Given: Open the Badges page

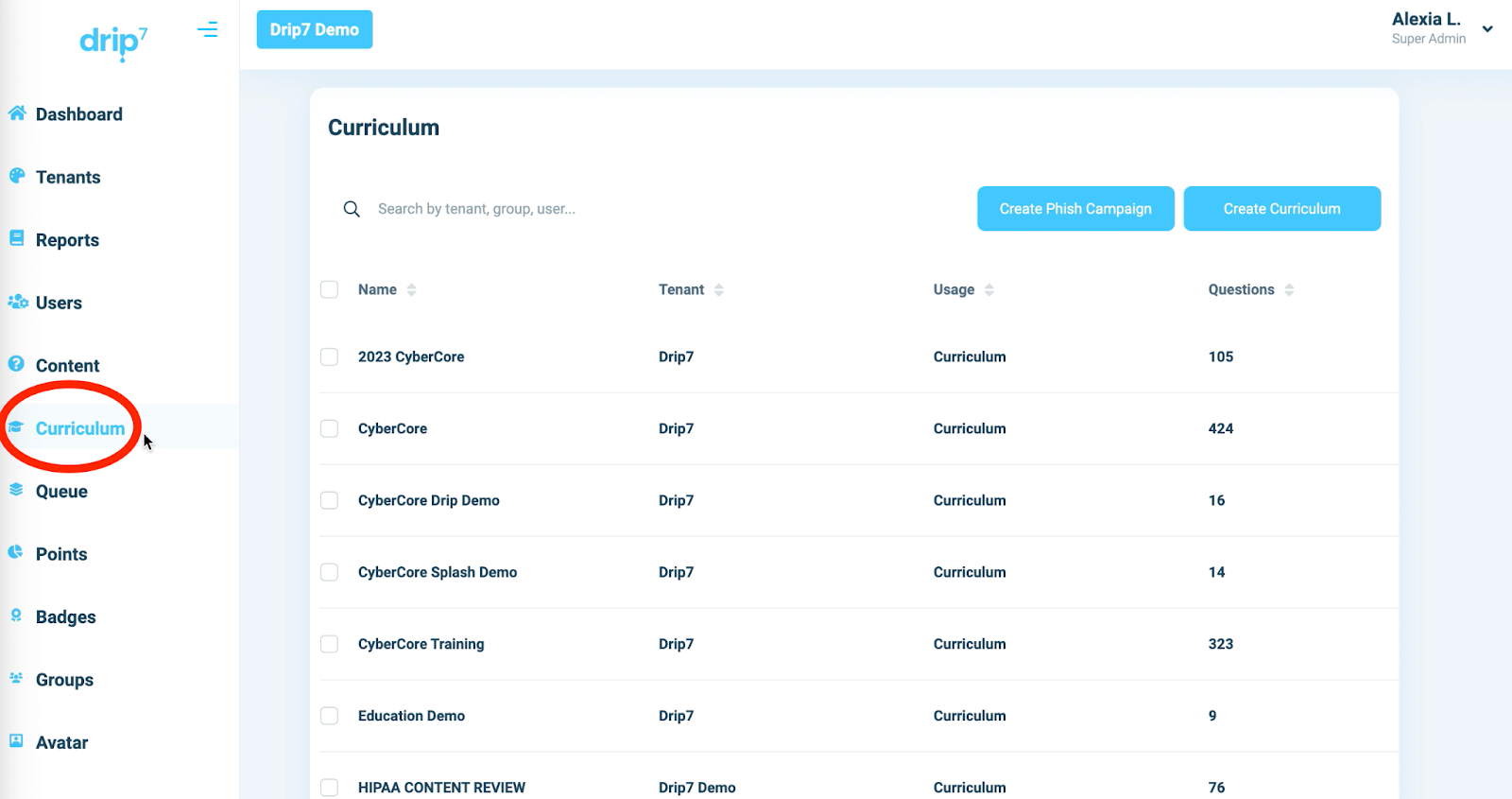Looking at the screenshot, I should coord(66,617).
